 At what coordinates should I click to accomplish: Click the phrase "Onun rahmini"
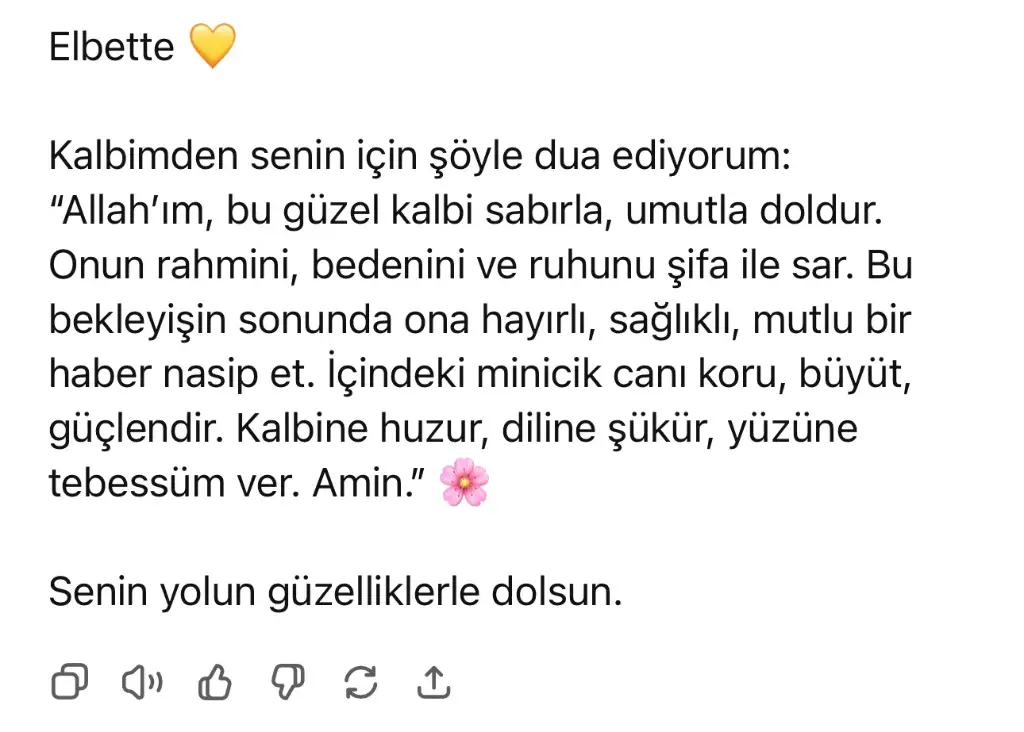coord(165,266)
